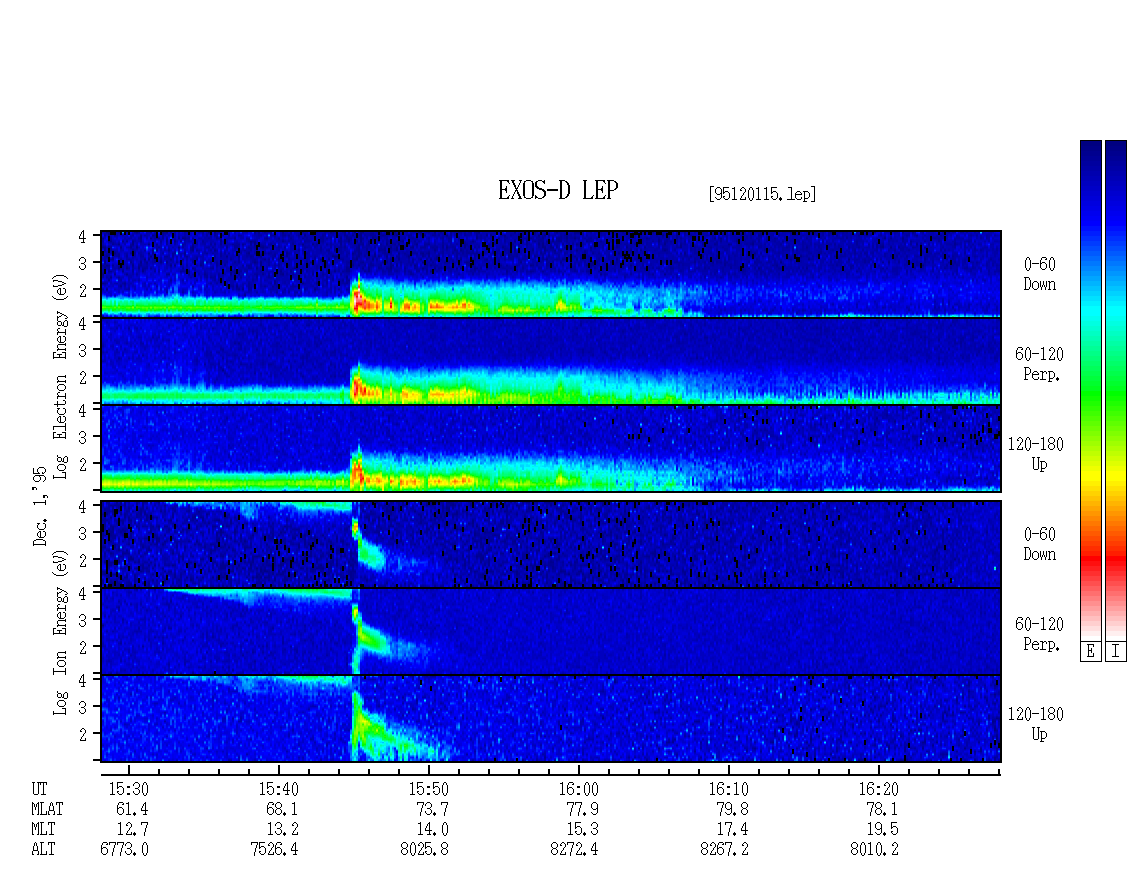The height and width of the screenshot is (875, 1130).
Task: Click the ion 60-120 Perp. spectrogram panel
Action: pyautogui.click(x=551, y=631)
